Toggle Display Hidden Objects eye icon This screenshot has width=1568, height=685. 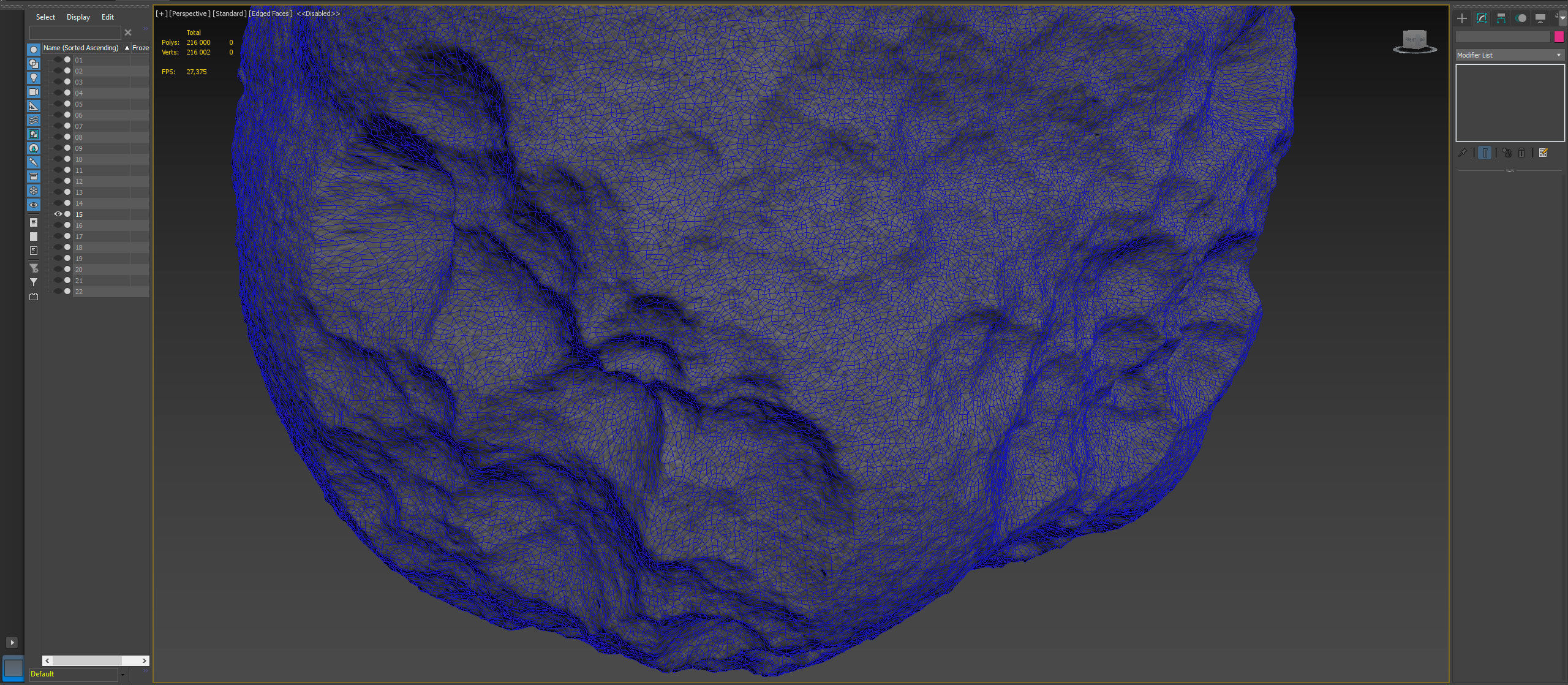click(34, 205)
